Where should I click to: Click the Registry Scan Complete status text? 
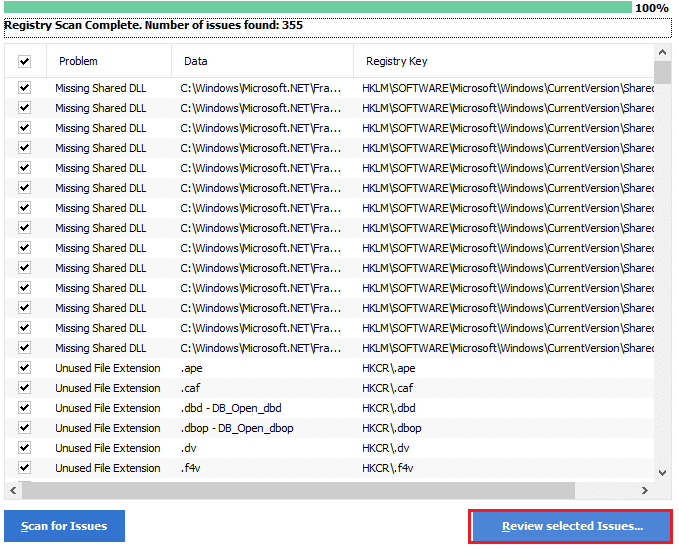(153, 25)
